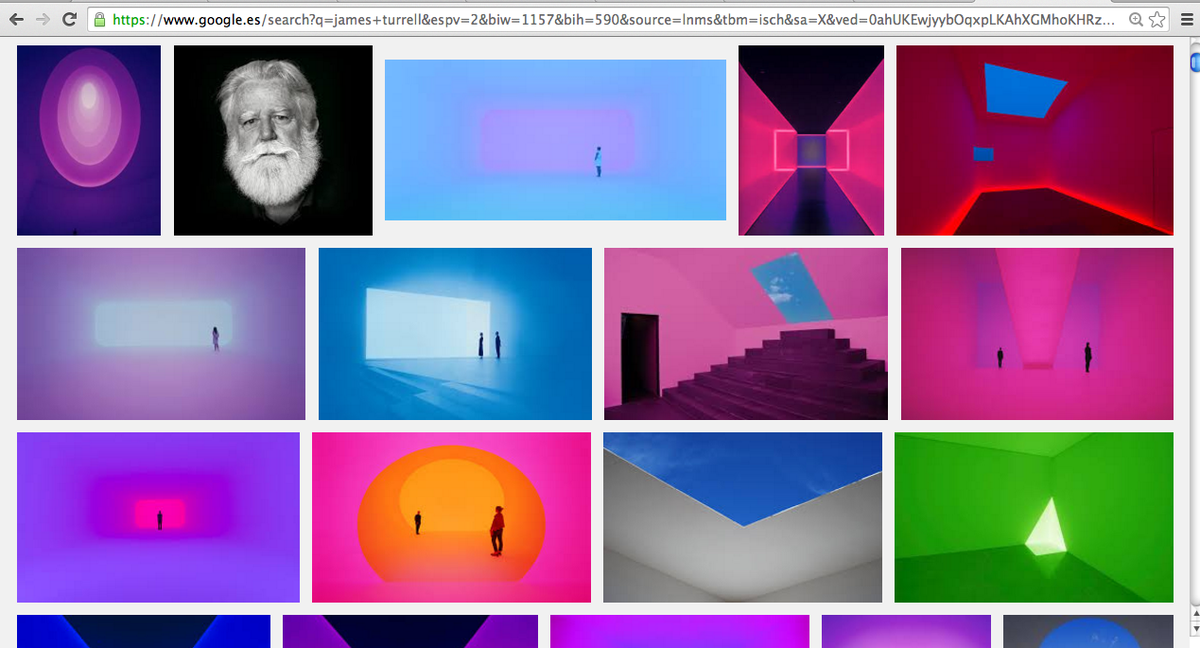Open the orange circle on pink image
1200x648 pixels.
point(451,517)
